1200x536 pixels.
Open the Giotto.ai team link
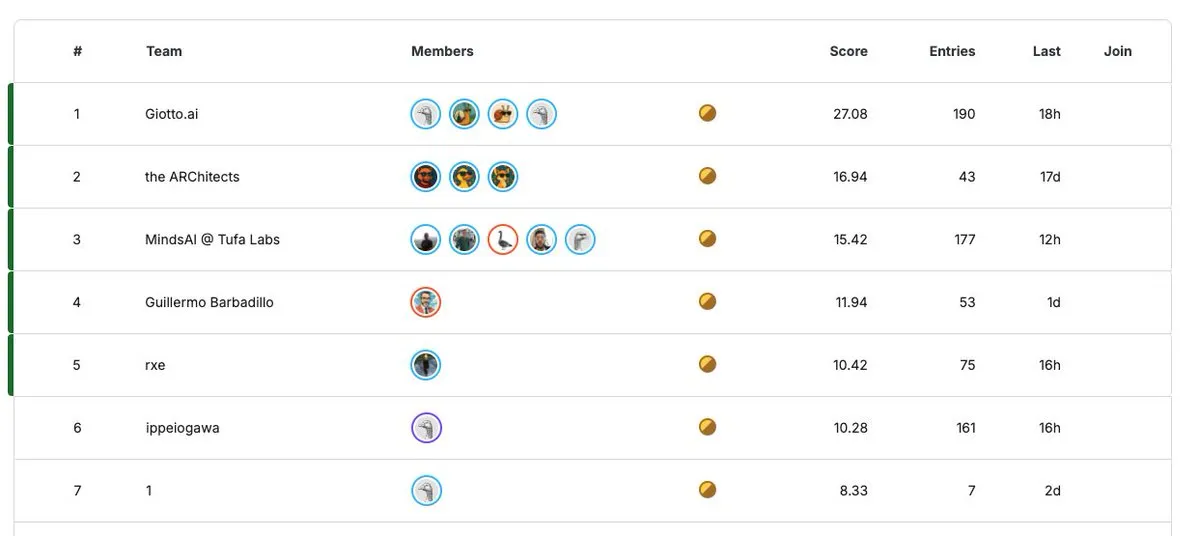(171, 114)
